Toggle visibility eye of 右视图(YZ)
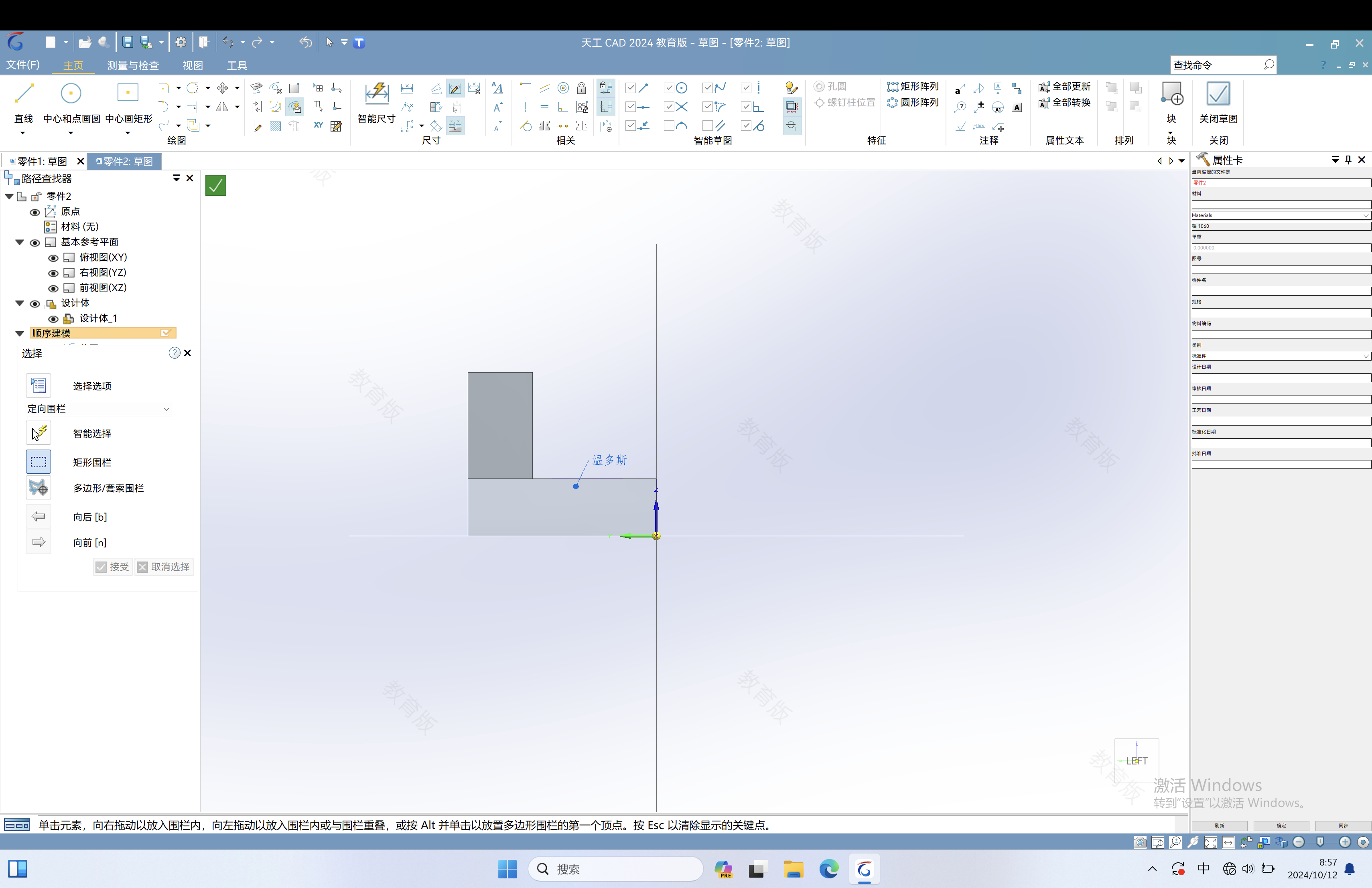The height and width of the screenshot is (888, 1372). [x=53, y=273]
